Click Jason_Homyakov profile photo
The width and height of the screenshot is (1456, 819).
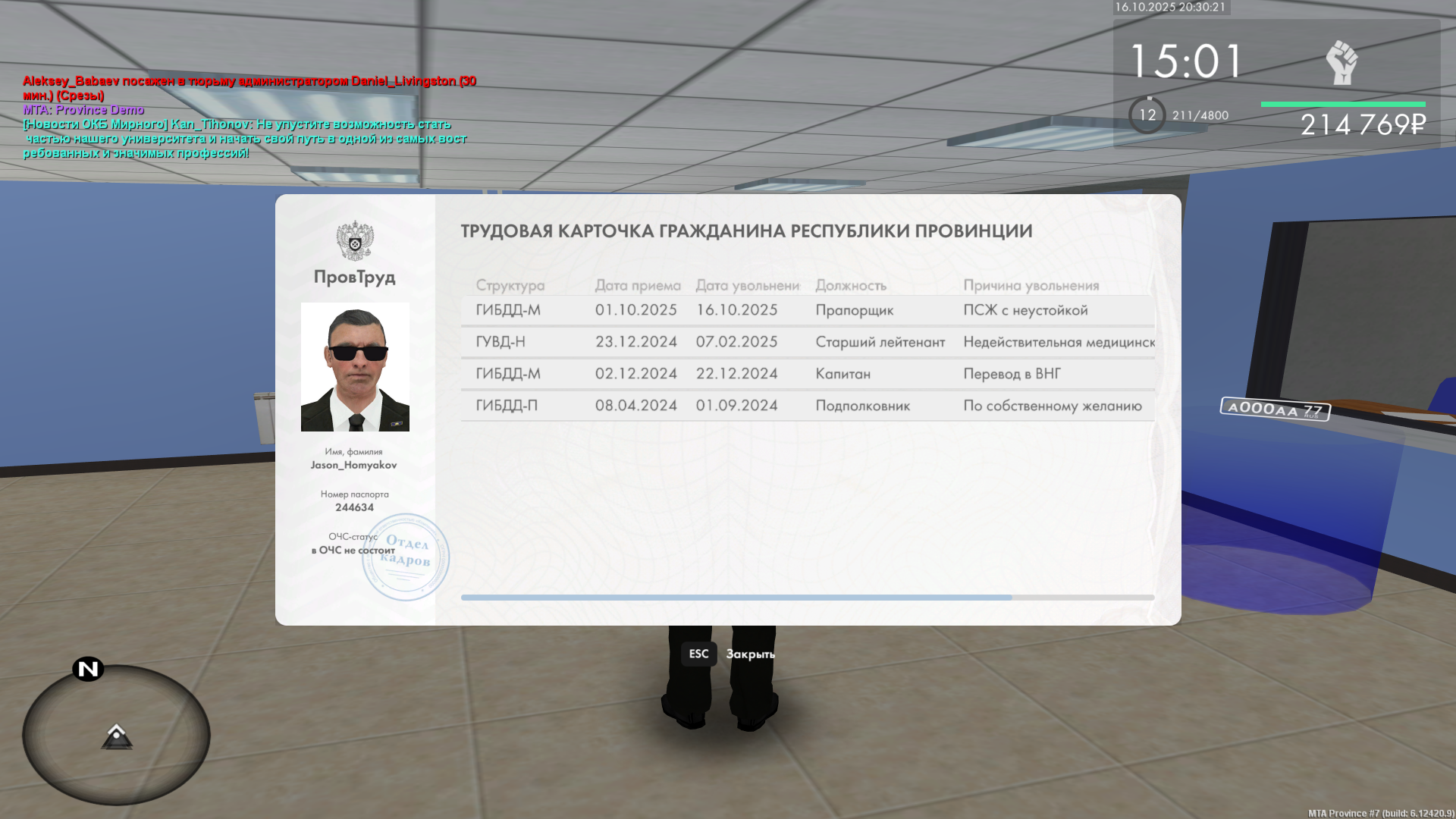click(x=355, y=367)
